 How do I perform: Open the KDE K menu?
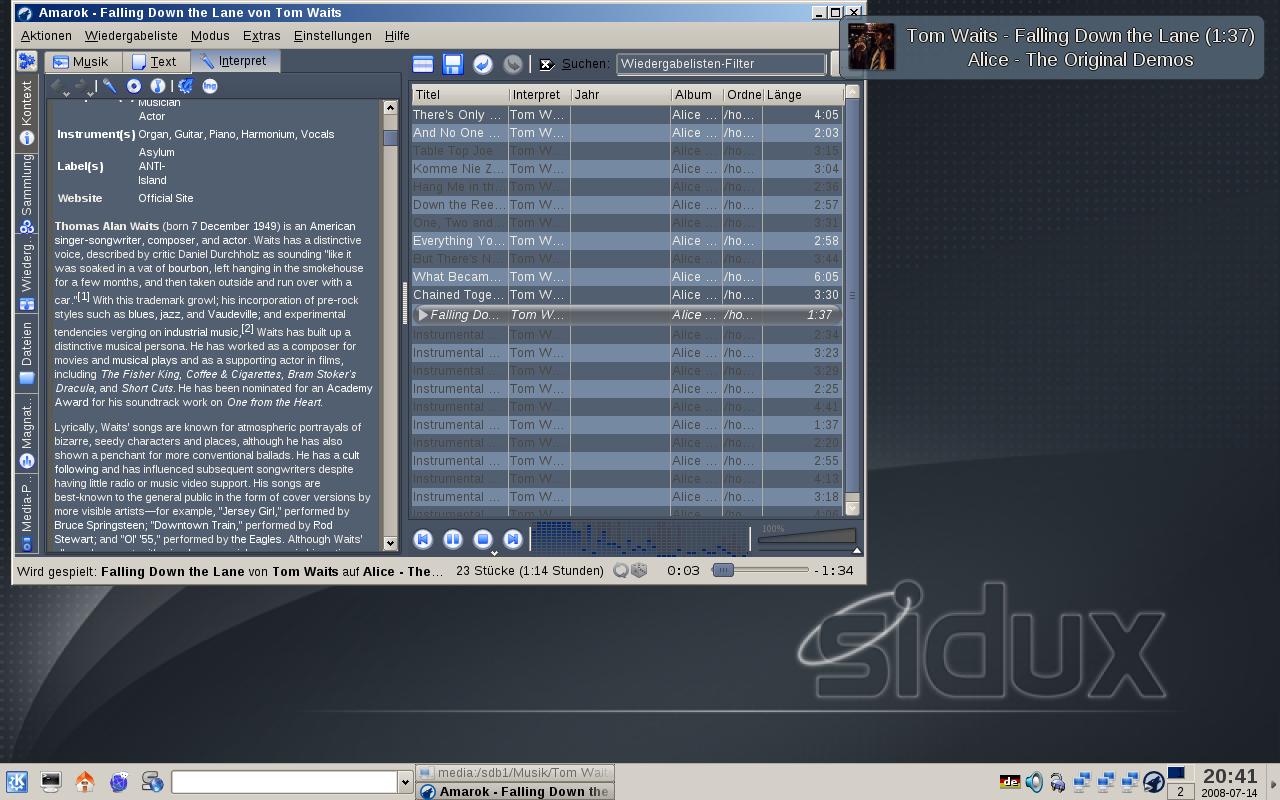[17, 782]
